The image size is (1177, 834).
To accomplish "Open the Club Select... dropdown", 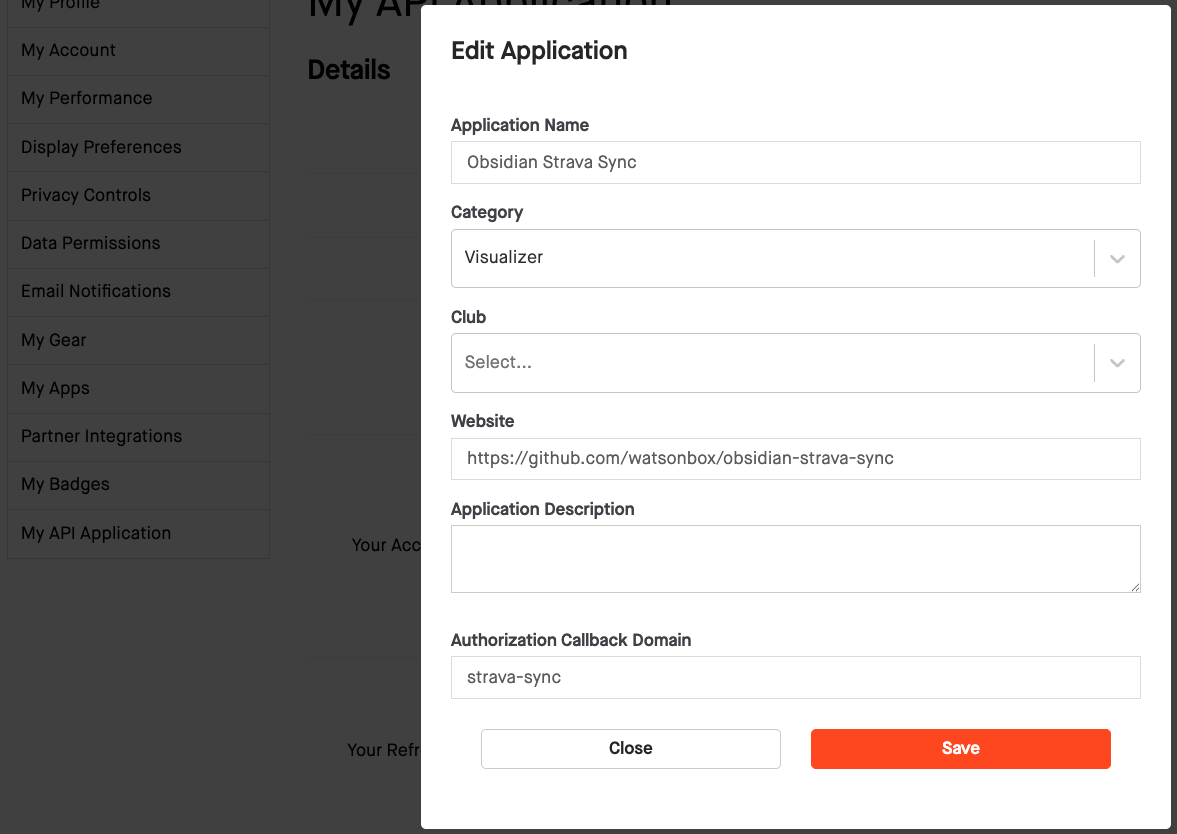I will pos(796,363).
